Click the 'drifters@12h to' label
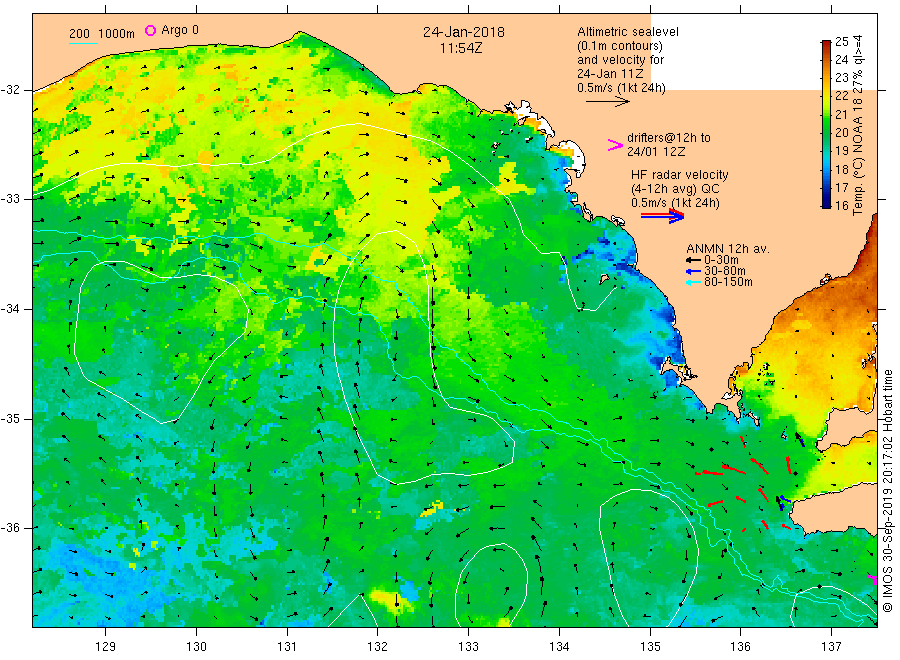 click(x=669, y=138)
